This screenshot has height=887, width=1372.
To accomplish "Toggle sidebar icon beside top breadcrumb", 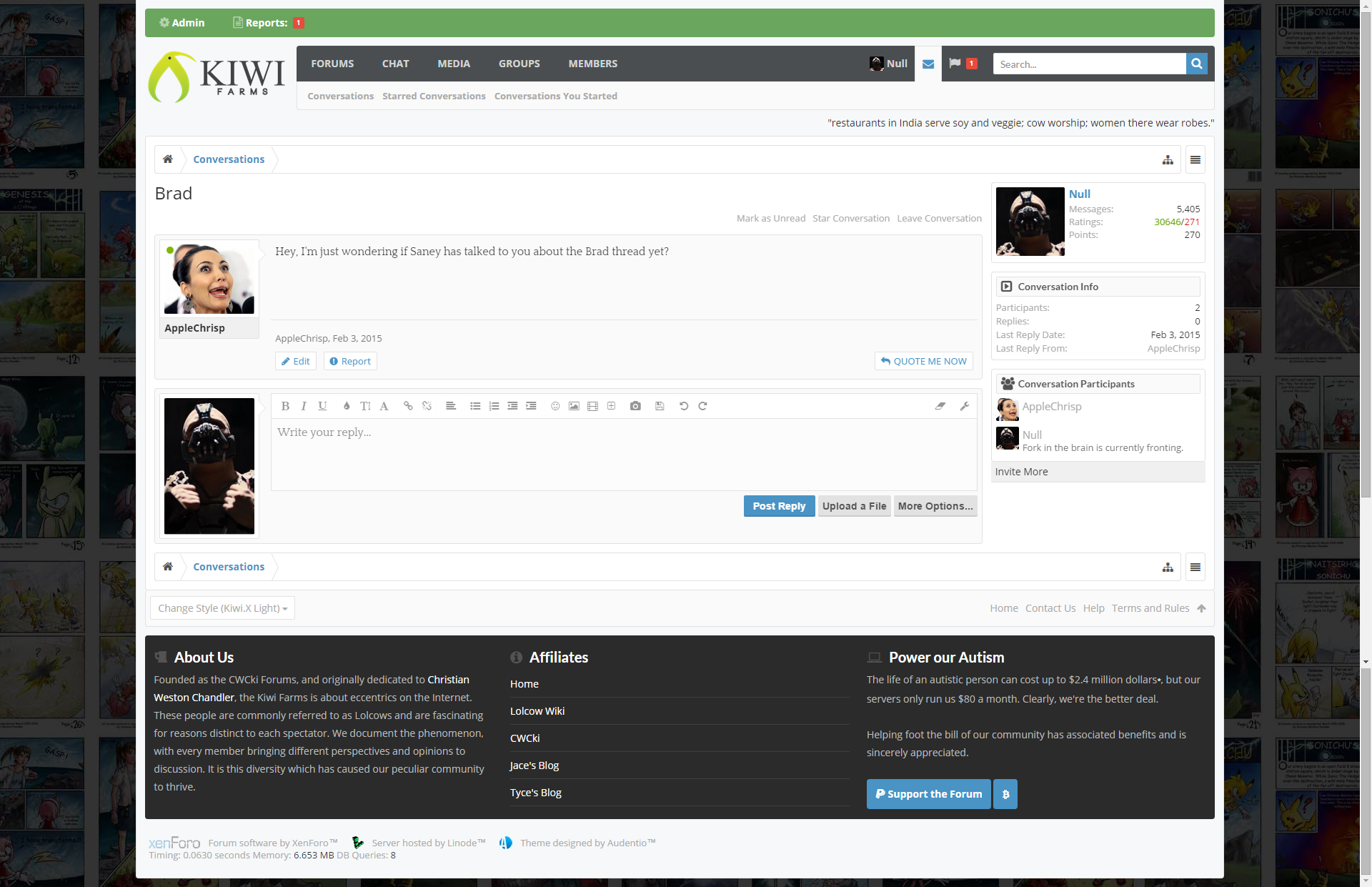I will (1195, 160).
